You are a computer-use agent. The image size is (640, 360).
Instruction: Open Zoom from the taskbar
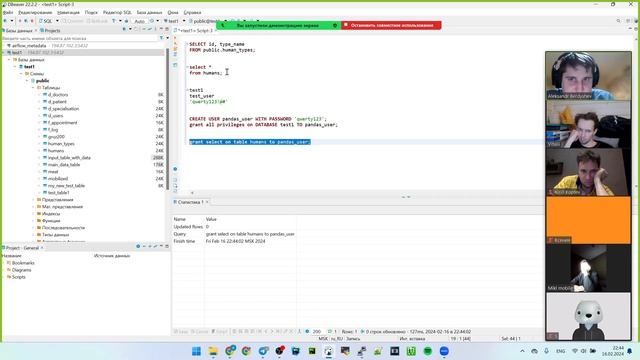coord(444,351)
